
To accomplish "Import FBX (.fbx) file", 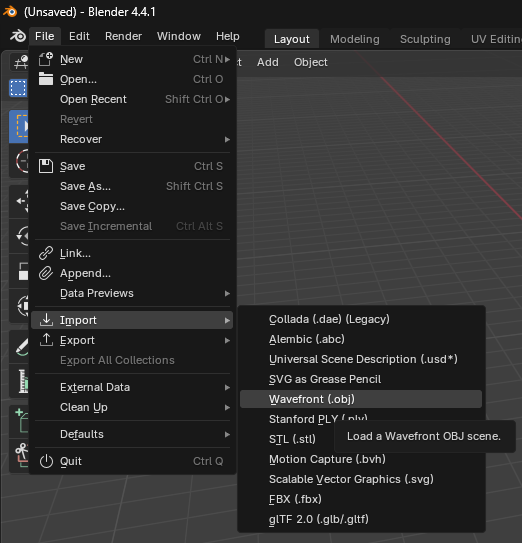I will point(361,499).
